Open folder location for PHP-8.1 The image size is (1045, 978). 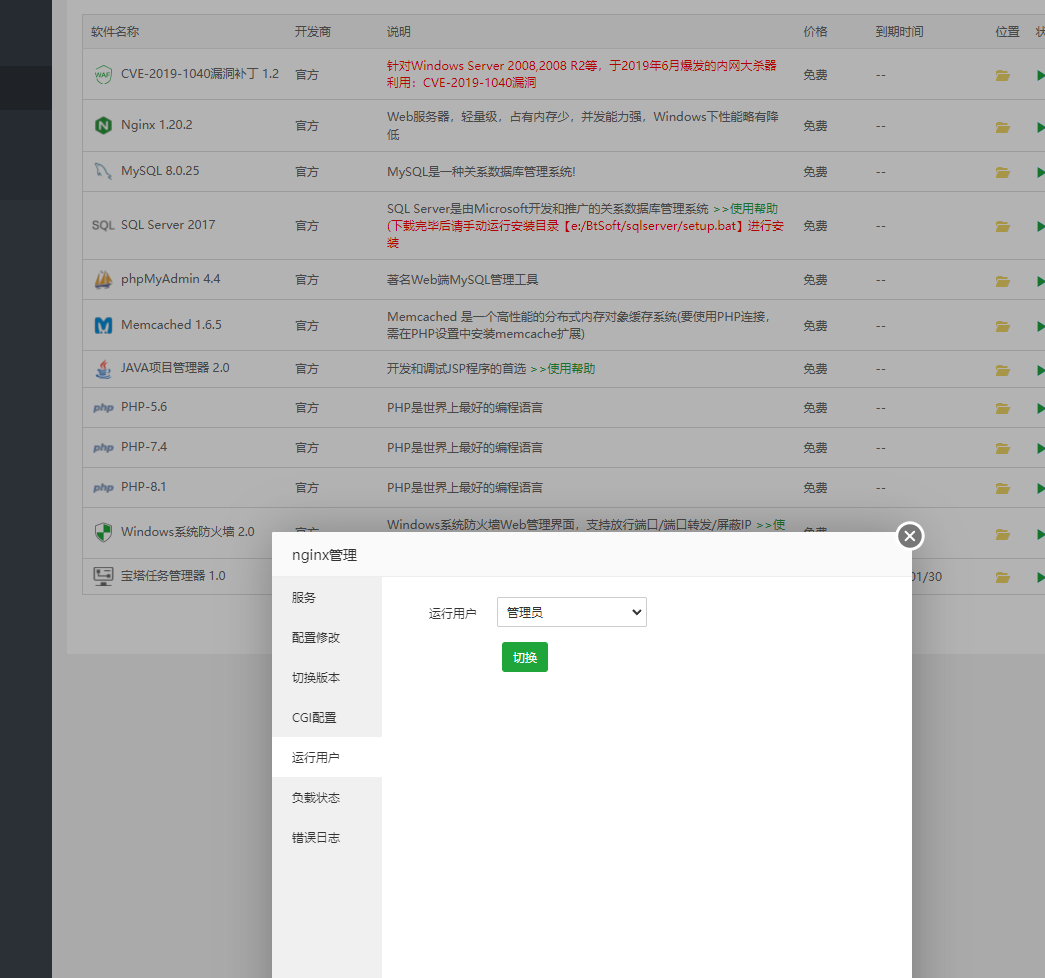click(x=1002, y=489)
